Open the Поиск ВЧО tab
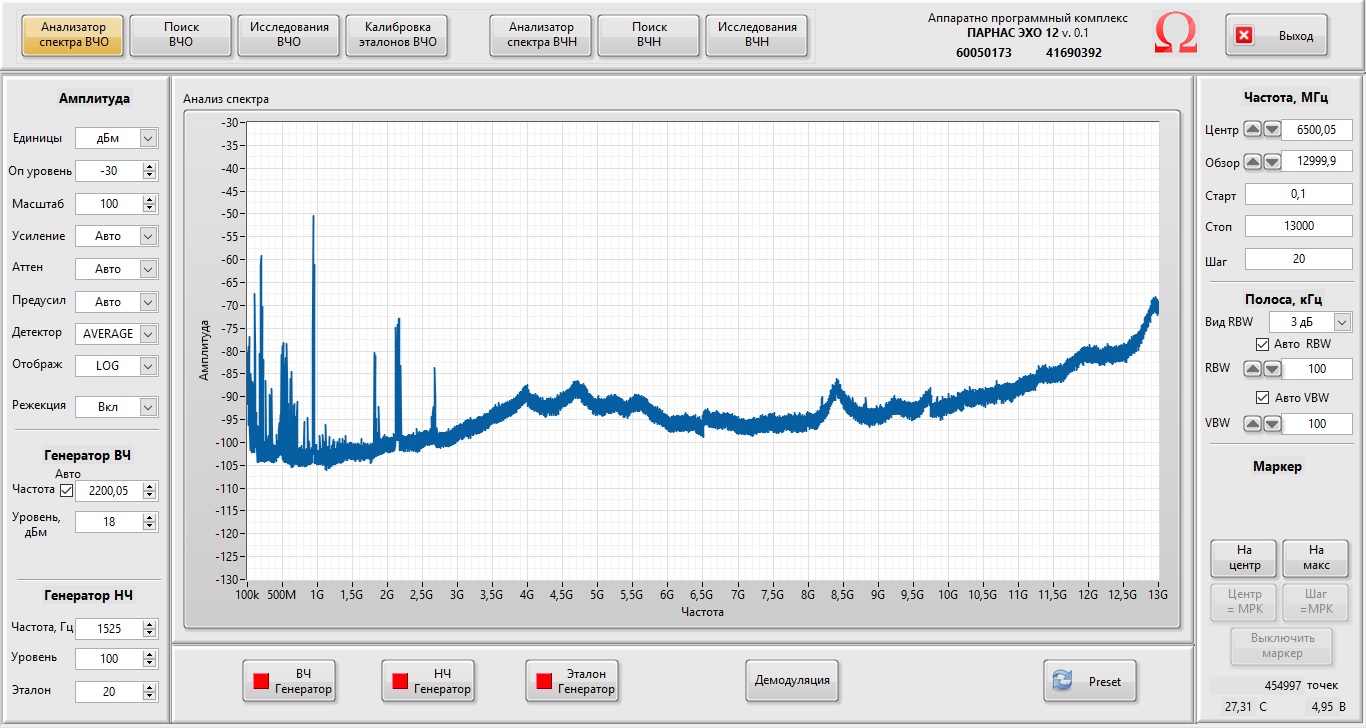Viewport: 1366px width, 728px height. 181,35
